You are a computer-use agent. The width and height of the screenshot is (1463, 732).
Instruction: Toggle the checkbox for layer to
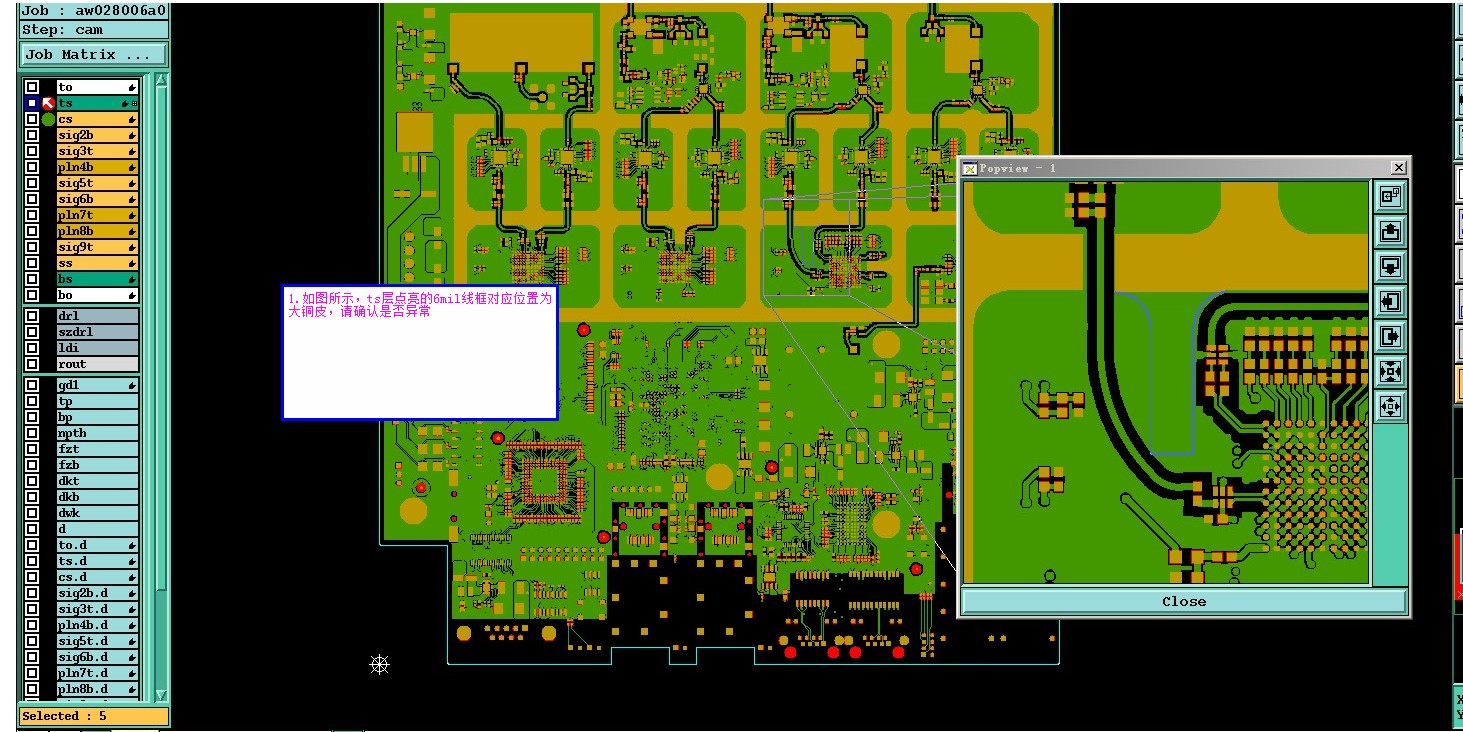(x=32, y=87)
